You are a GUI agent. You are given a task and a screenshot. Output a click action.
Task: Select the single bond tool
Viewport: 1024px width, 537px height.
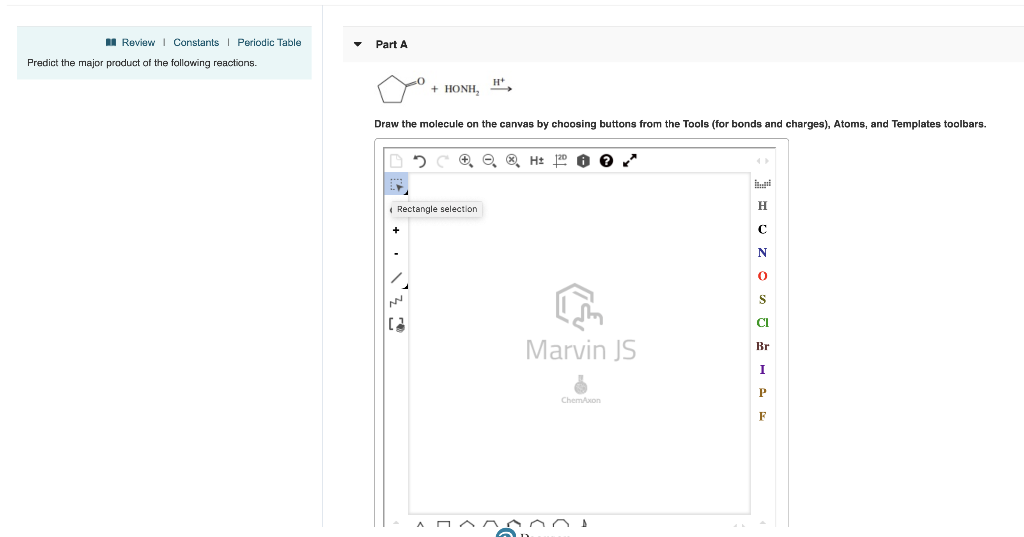(396, 278)
